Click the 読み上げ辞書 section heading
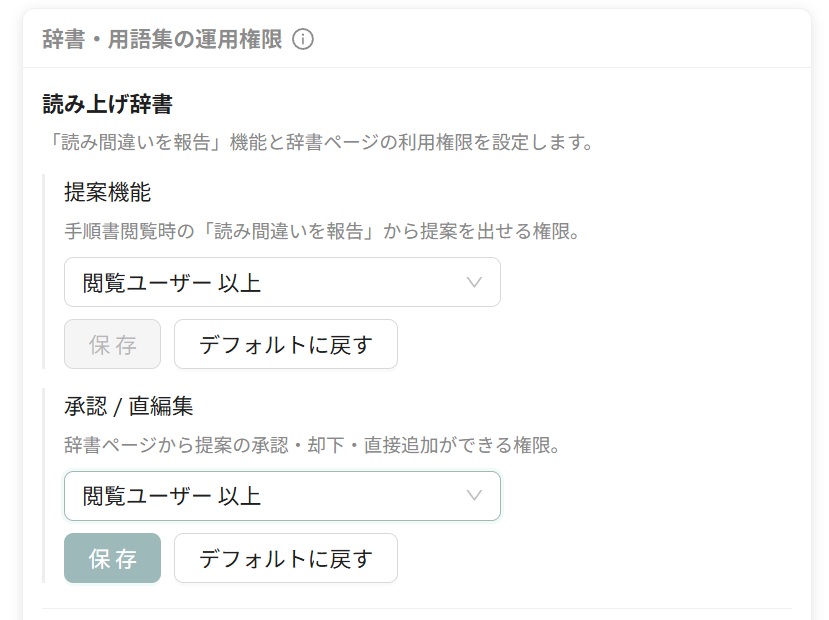Viewport: 829px width, 620px height. [x=108, y=104]
